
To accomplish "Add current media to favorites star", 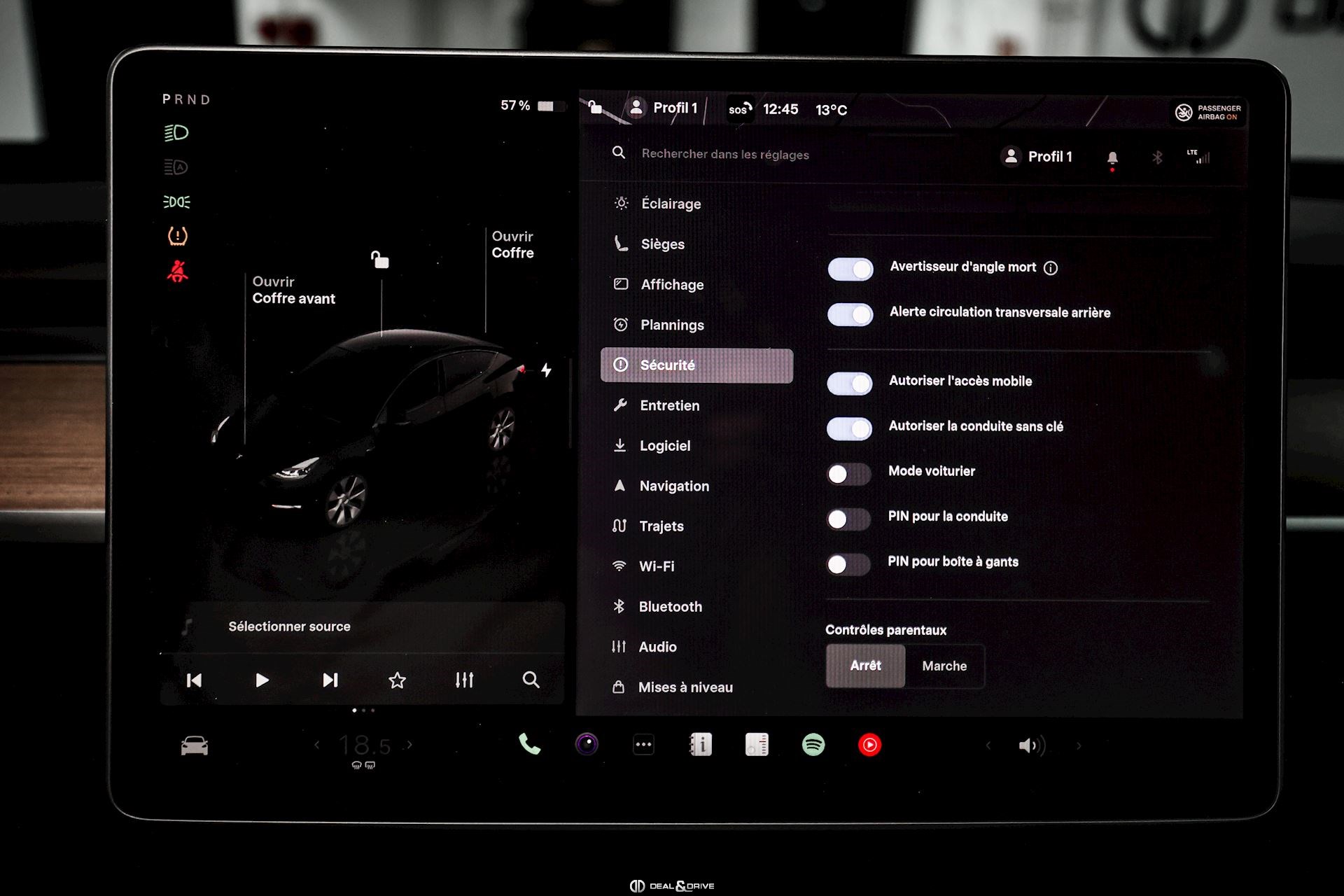I will pos(397,680).
